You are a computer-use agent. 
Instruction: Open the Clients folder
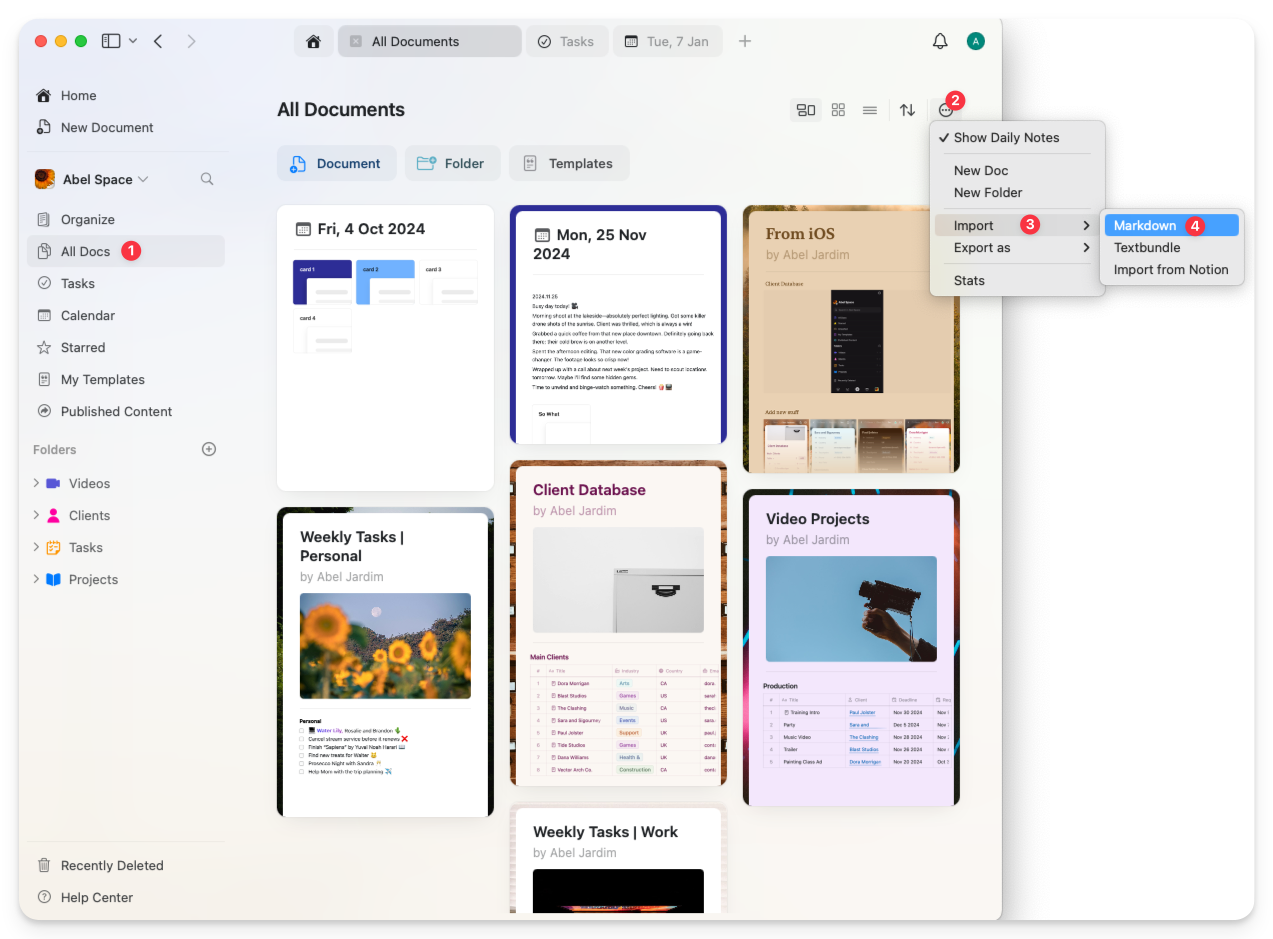click(89, 516)
